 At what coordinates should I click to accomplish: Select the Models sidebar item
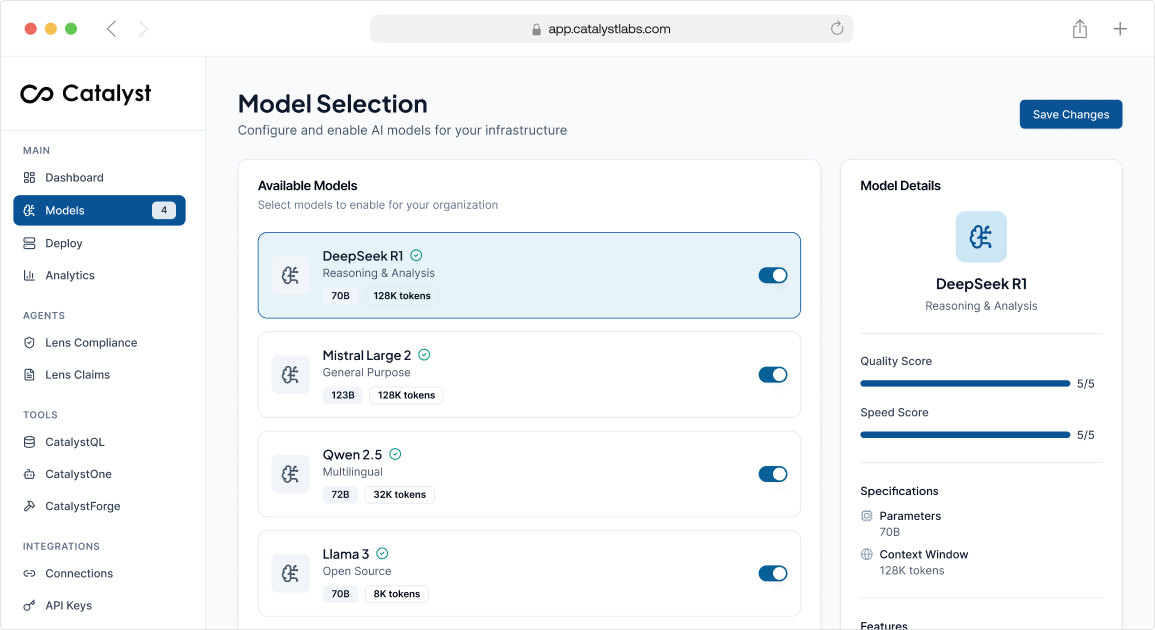coord(99,211)
